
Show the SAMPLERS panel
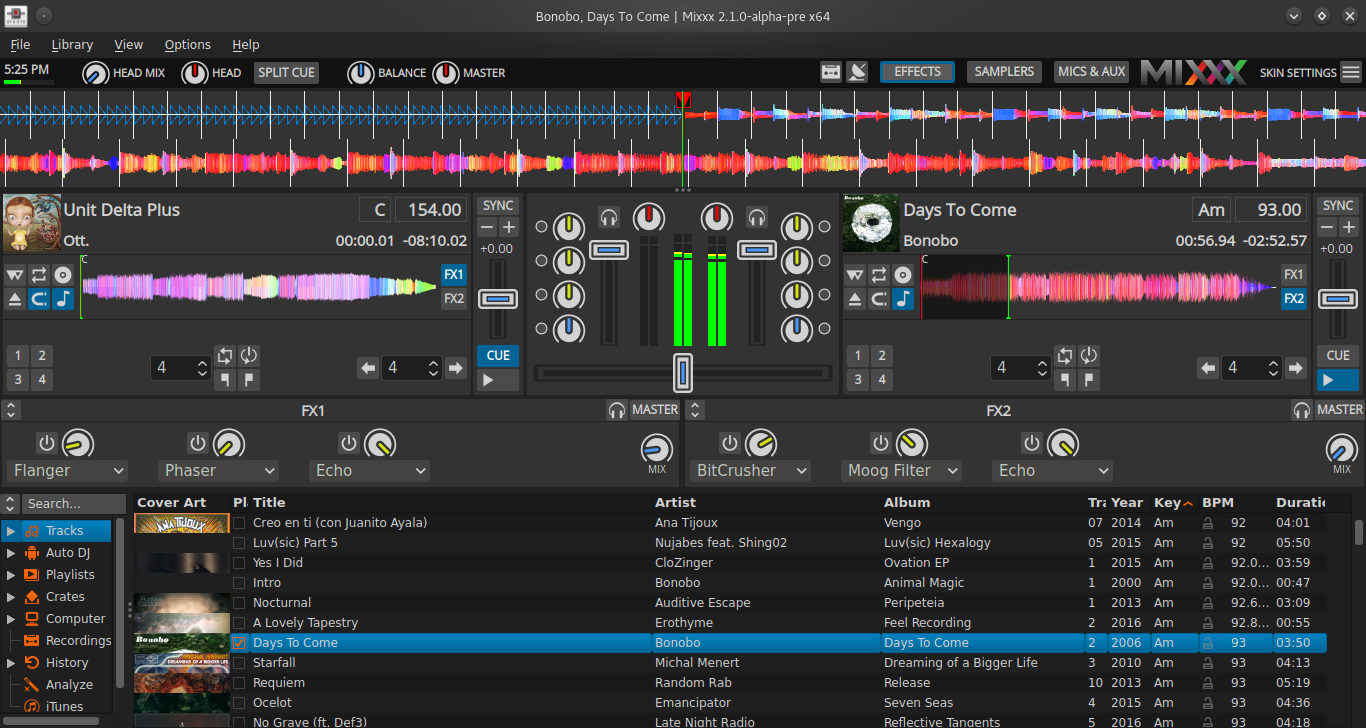point(1004,72)
